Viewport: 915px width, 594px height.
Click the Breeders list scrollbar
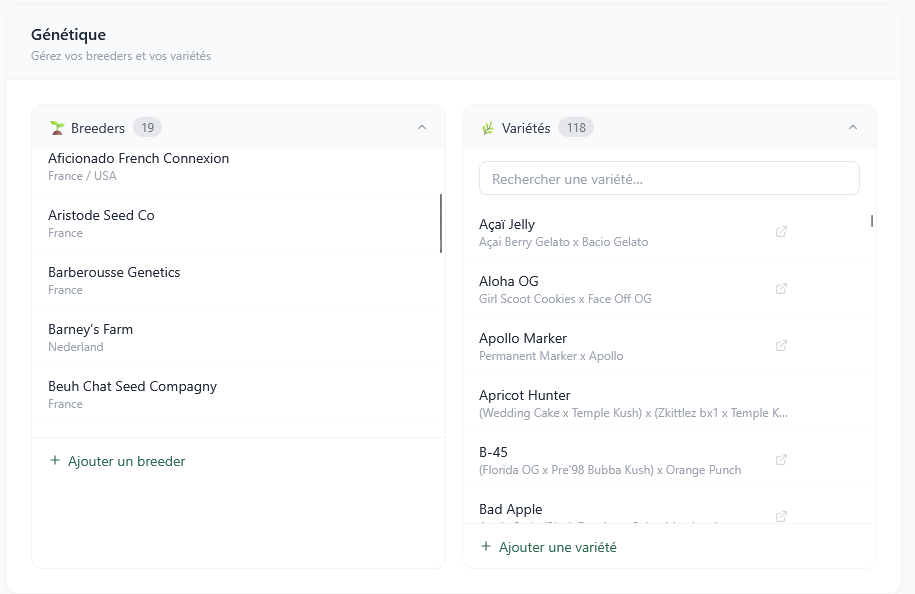tap(441, 223)
